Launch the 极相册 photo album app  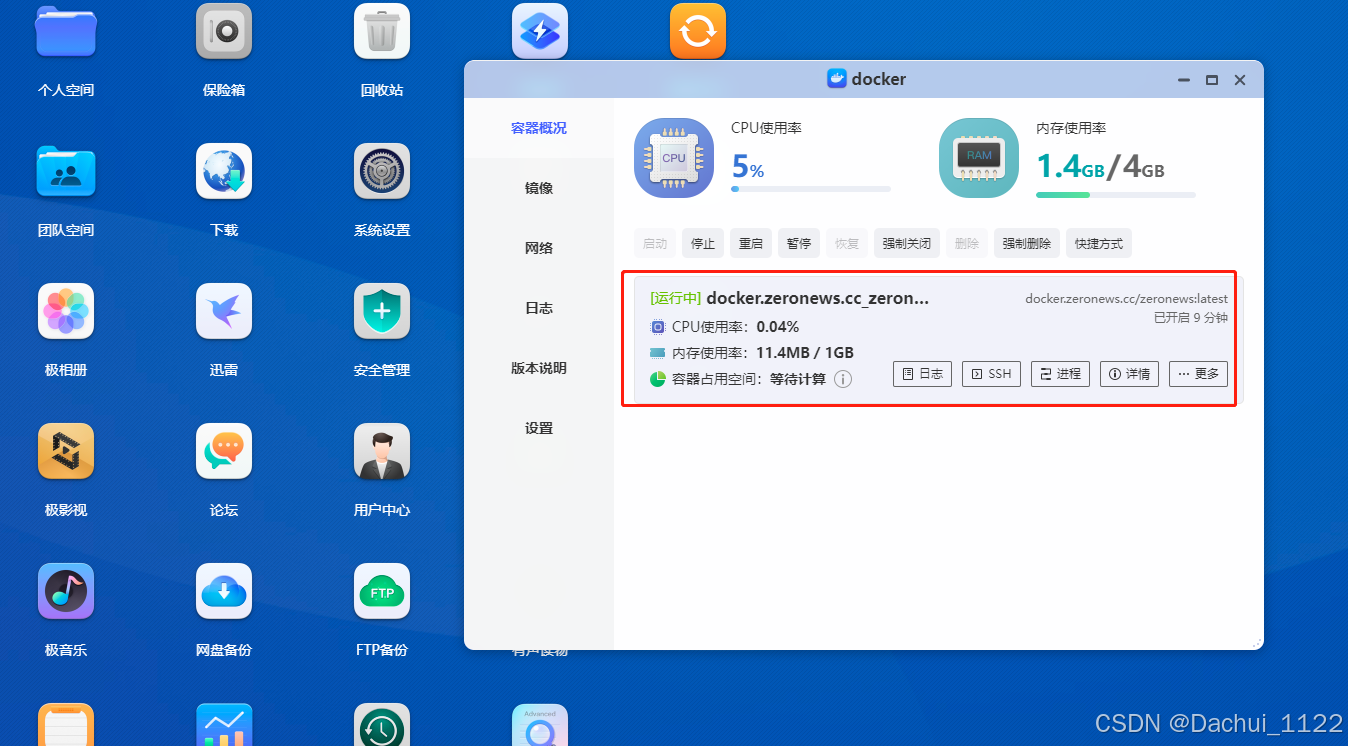click(66, 311)
